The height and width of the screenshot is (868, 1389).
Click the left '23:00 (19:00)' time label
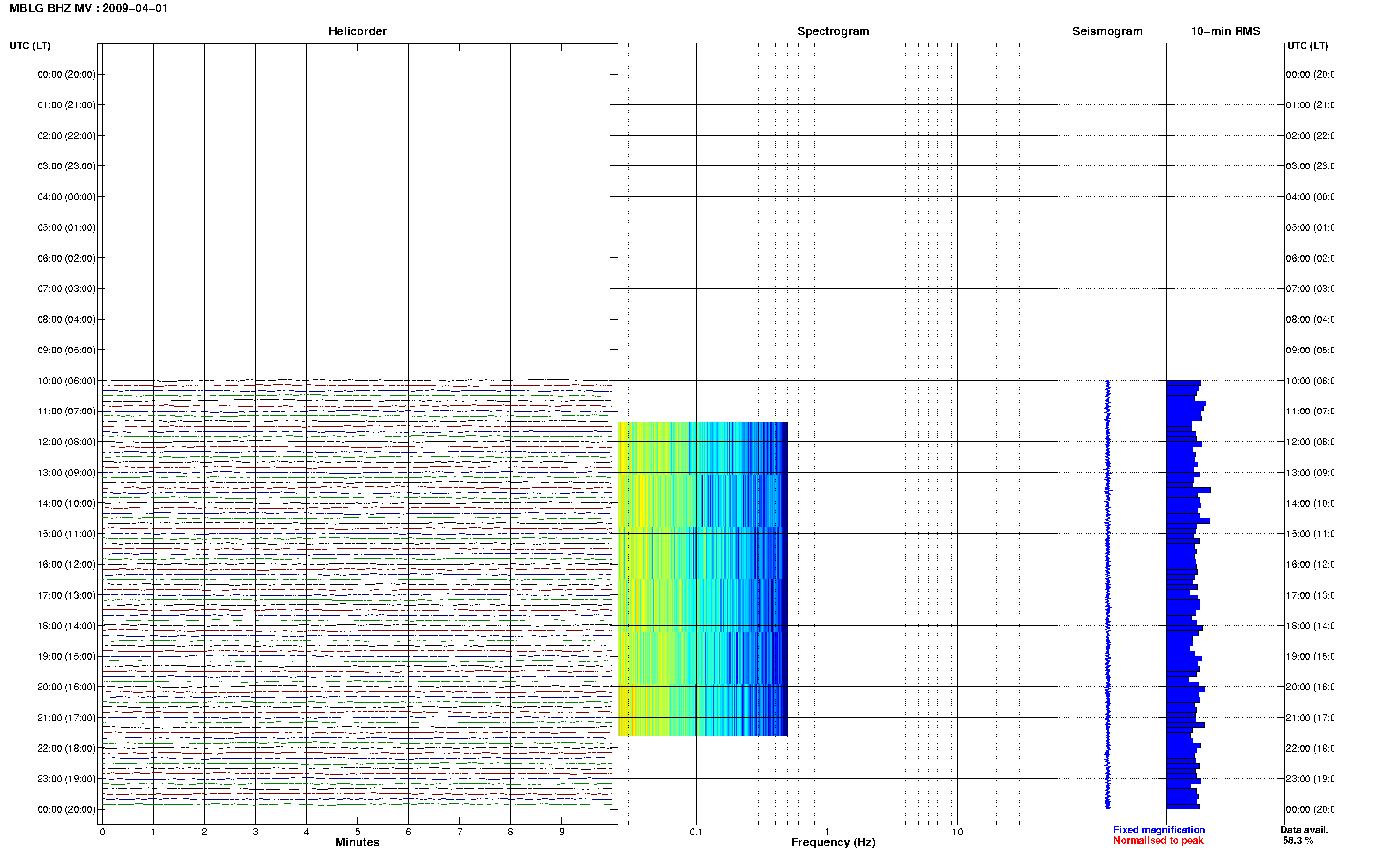pyautogui.click(x=66, y=779)
